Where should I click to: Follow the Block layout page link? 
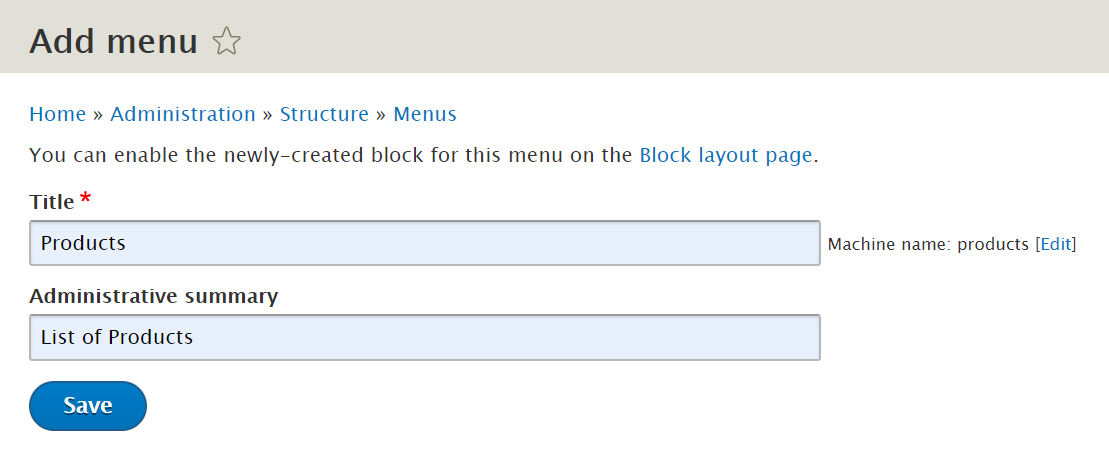tap(725, 155)
